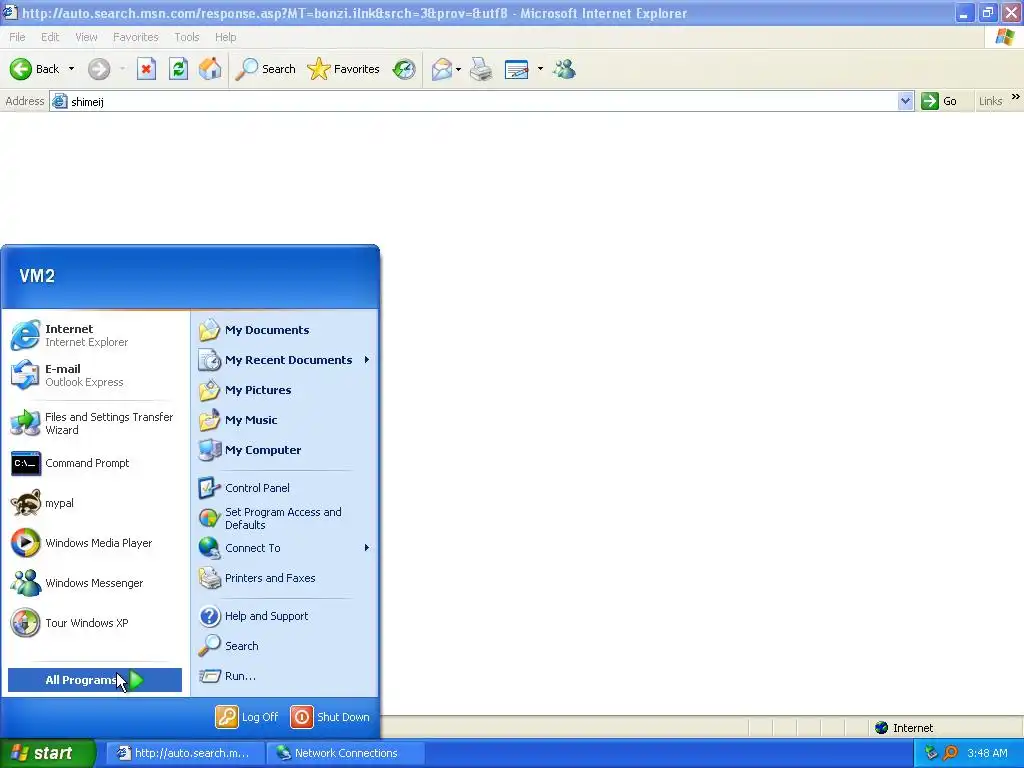The image size is (1024, 768).
Task: Click the network tray icon
Action: pyautogui.click(x=931, y=753)
